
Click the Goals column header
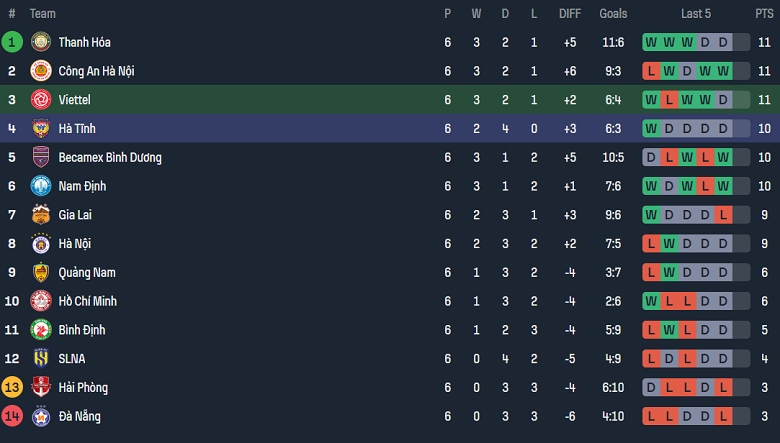(613, 14)
